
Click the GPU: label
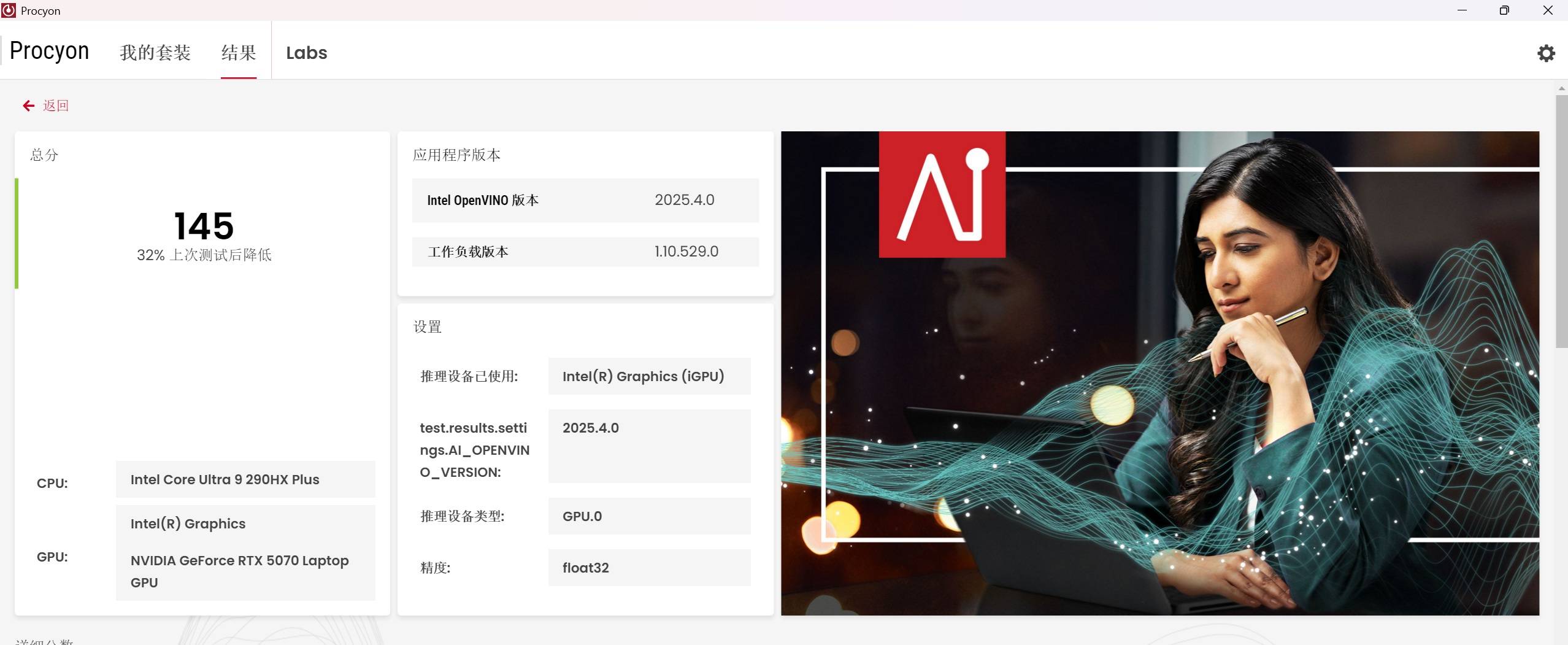tap(52, 557)
